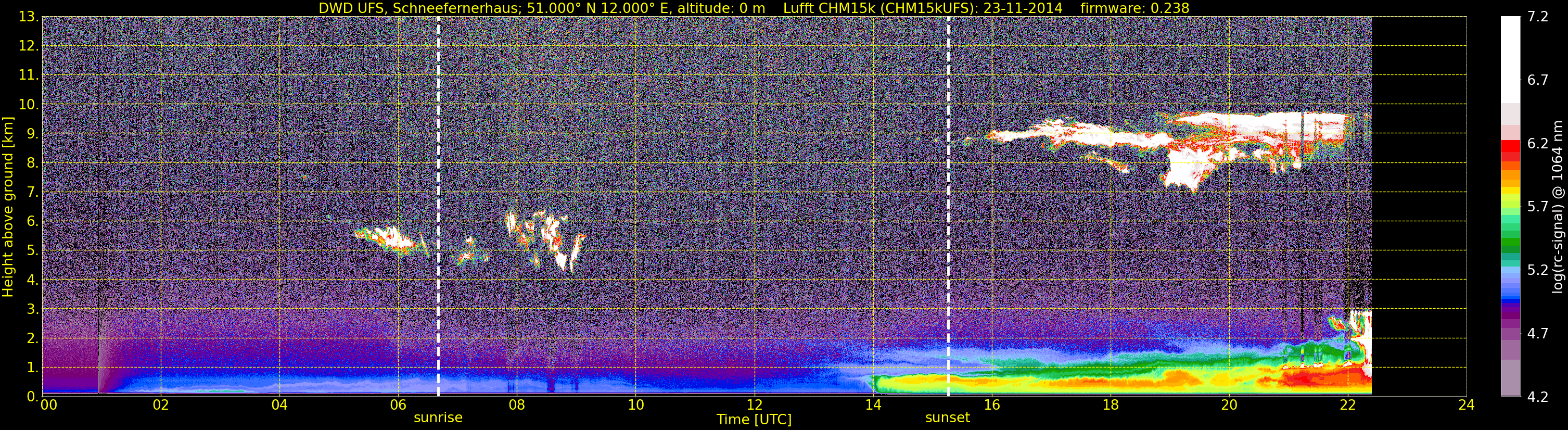Click the x-axis tick label 02
1568x430 pixels.
(161, 405)
